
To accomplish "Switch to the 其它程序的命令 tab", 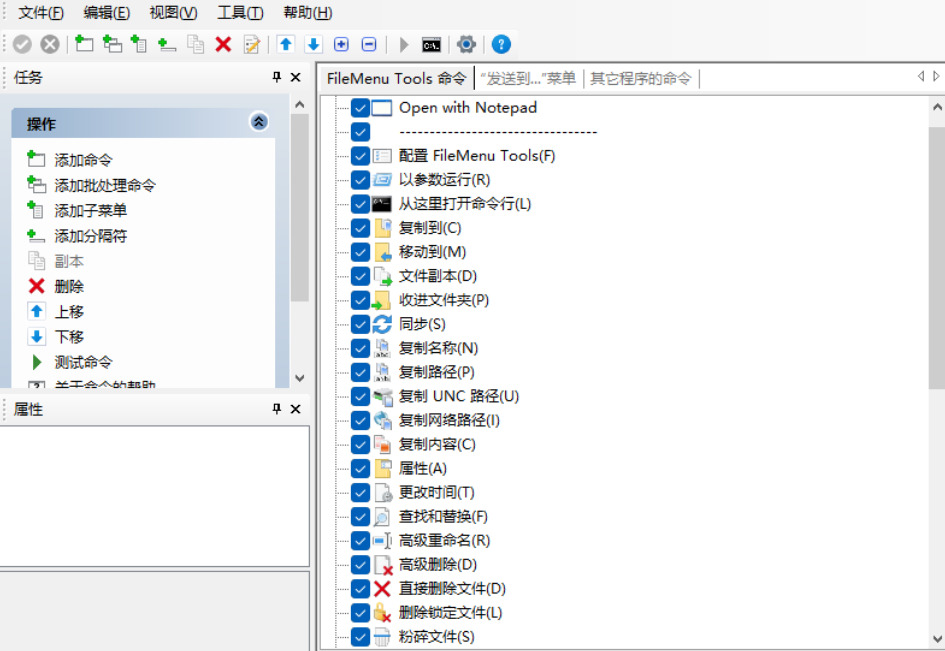I will [x=641, y=79].
